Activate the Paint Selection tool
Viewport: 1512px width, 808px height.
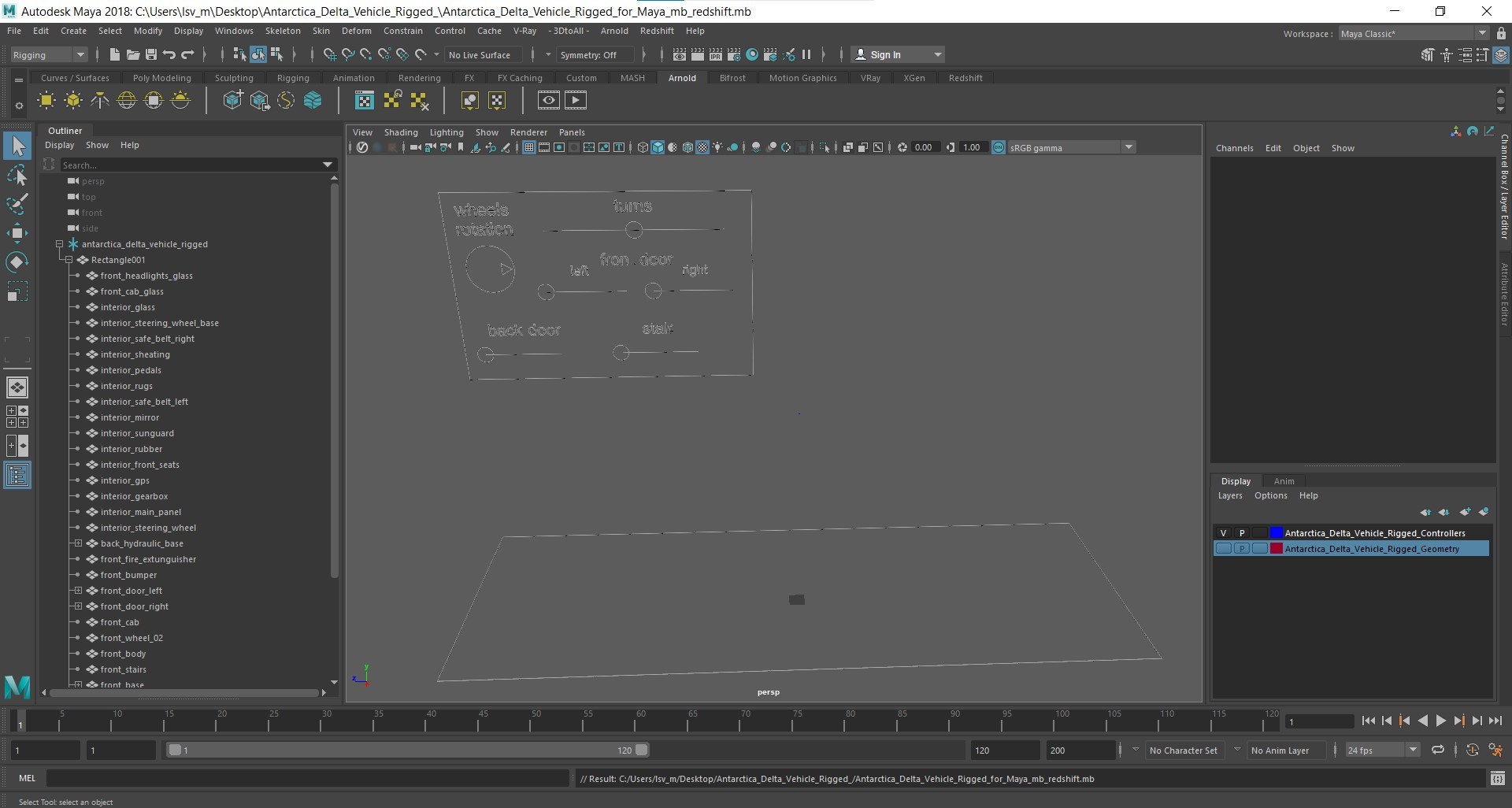coord(17,203)
